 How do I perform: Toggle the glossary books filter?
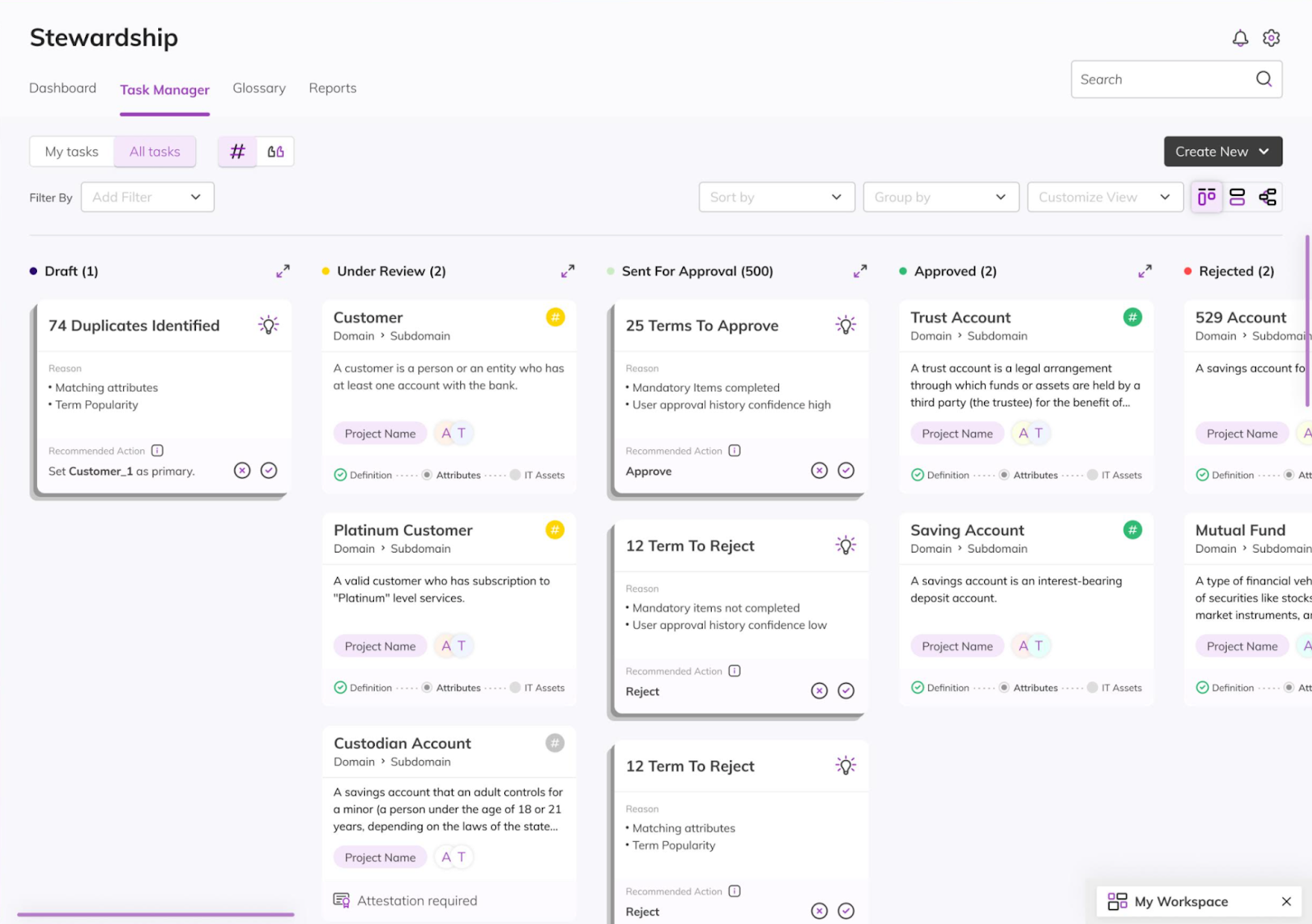(276, 152)
